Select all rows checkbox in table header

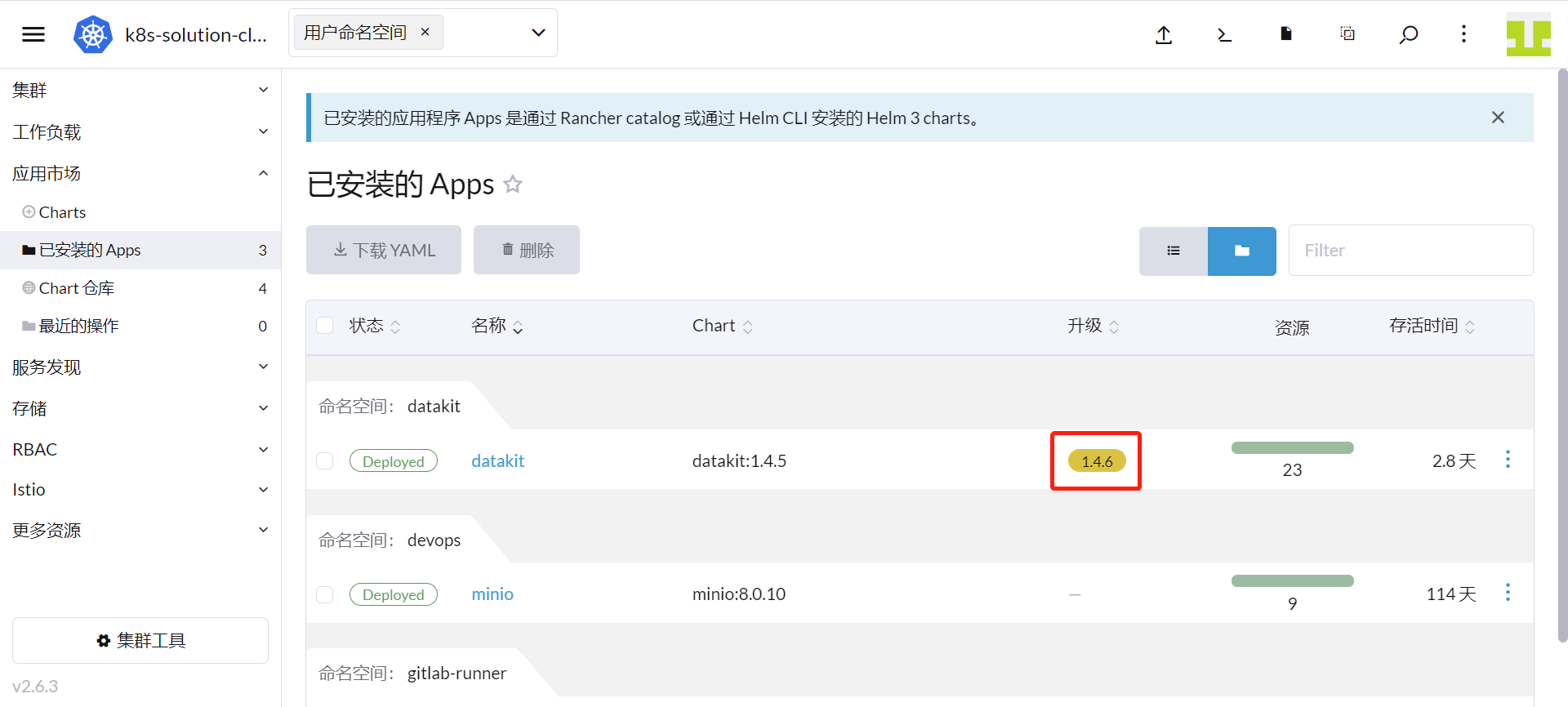pos(325,326)
